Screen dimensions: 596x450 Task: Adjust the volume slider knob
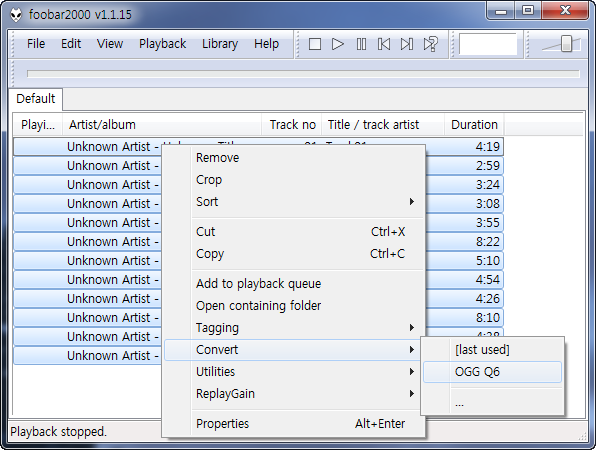coord(566,43)
